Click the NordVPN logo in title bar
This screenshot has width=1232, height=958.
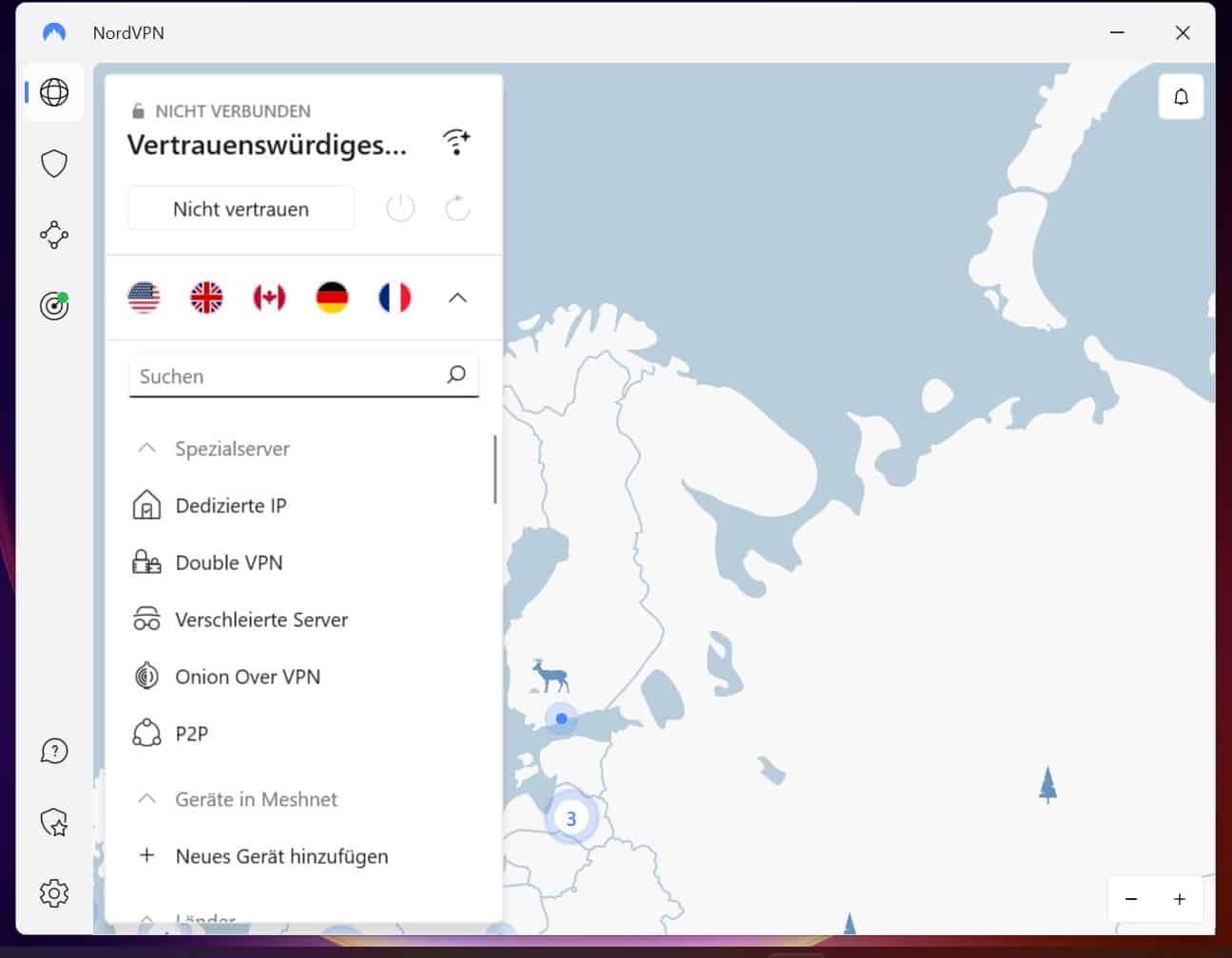[54, 32]
